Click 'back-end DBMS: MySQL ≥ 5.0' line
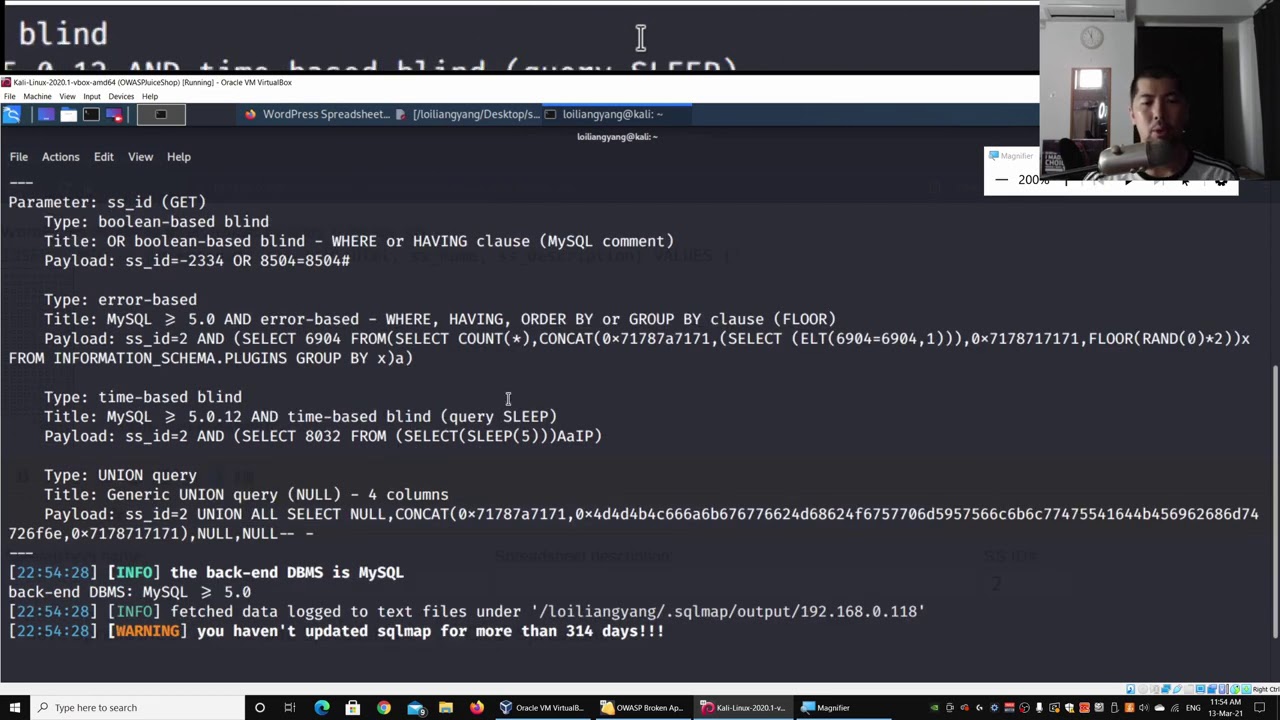 [x=130, y=592]
